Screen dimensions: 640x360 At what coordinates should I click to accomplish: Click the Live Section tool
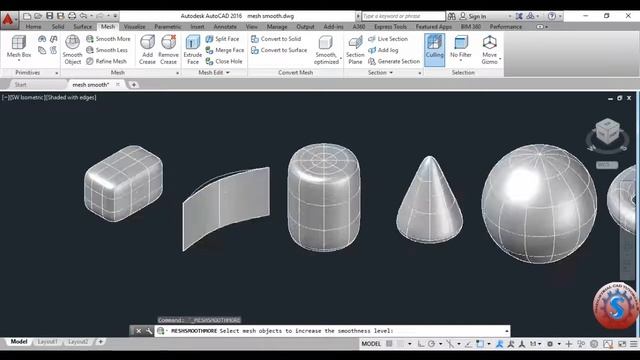(388, 39)
